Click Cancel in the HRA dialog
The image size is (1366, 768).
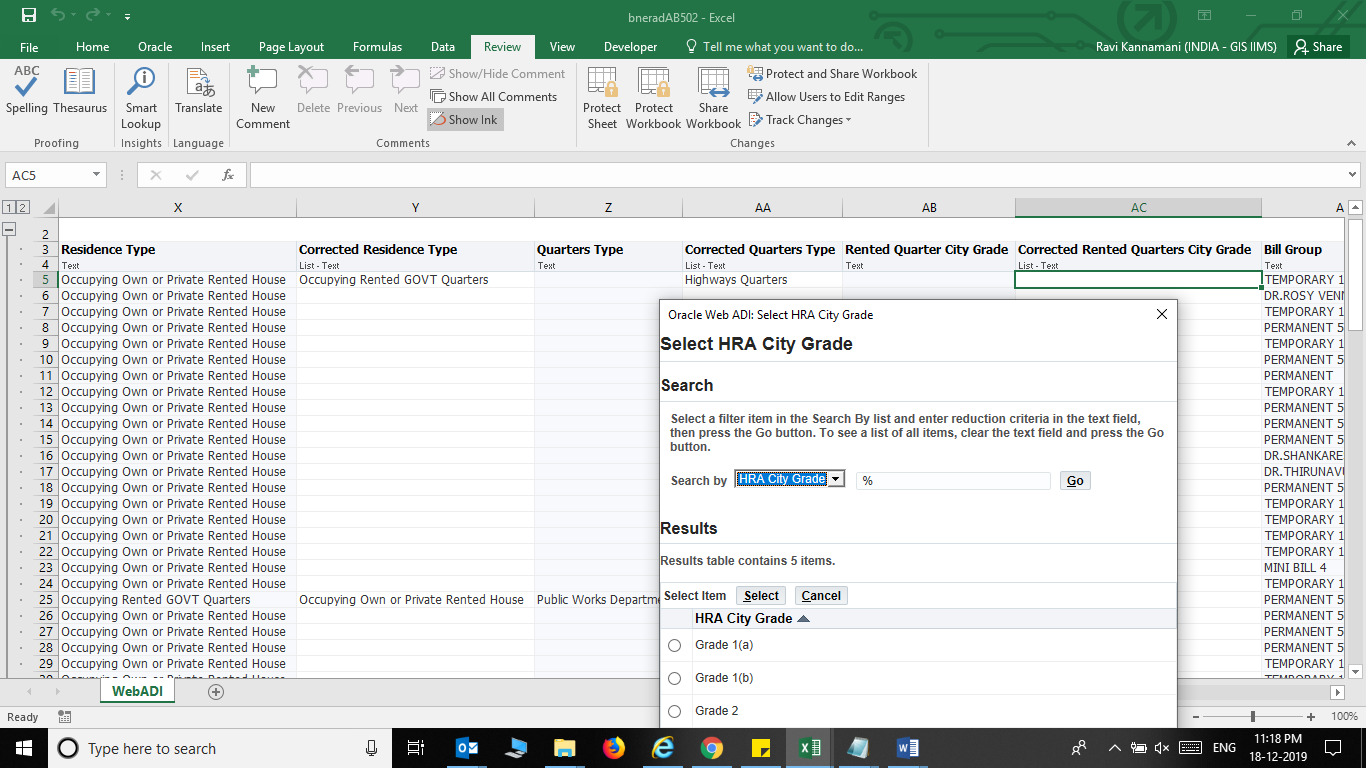coord(821,596)
